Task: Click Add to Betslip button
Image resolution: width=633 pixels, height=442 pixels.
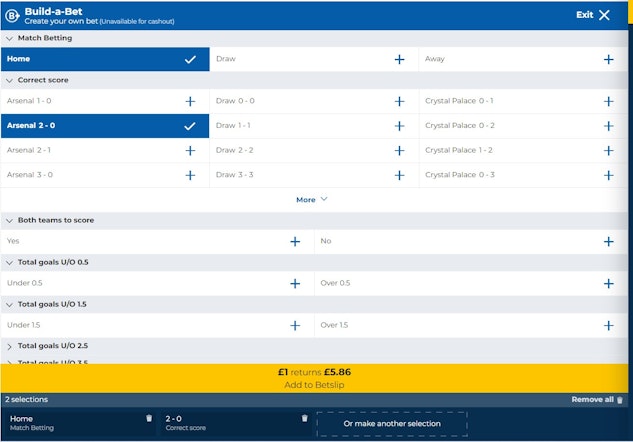Action: click(314, 378)
